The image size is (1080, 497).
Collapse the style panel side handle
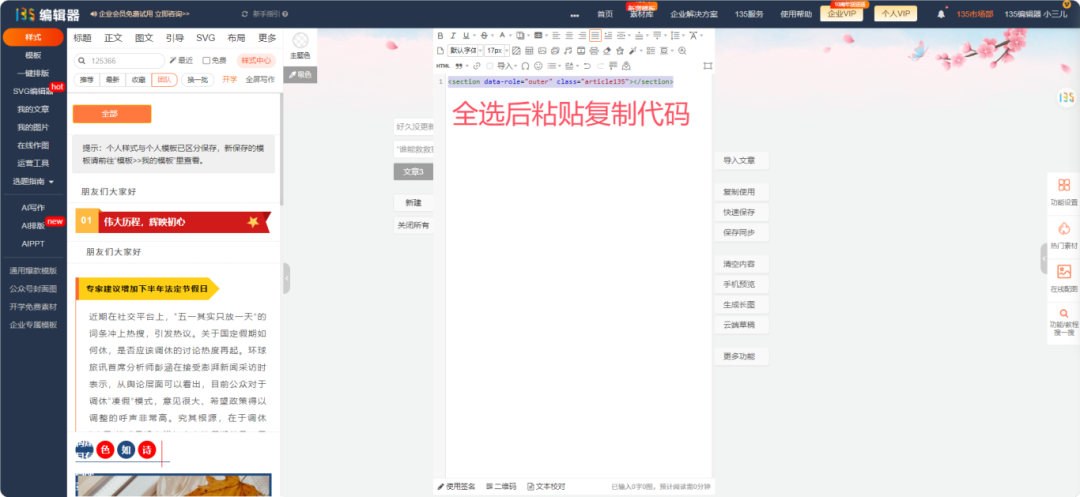click(287, 278)
